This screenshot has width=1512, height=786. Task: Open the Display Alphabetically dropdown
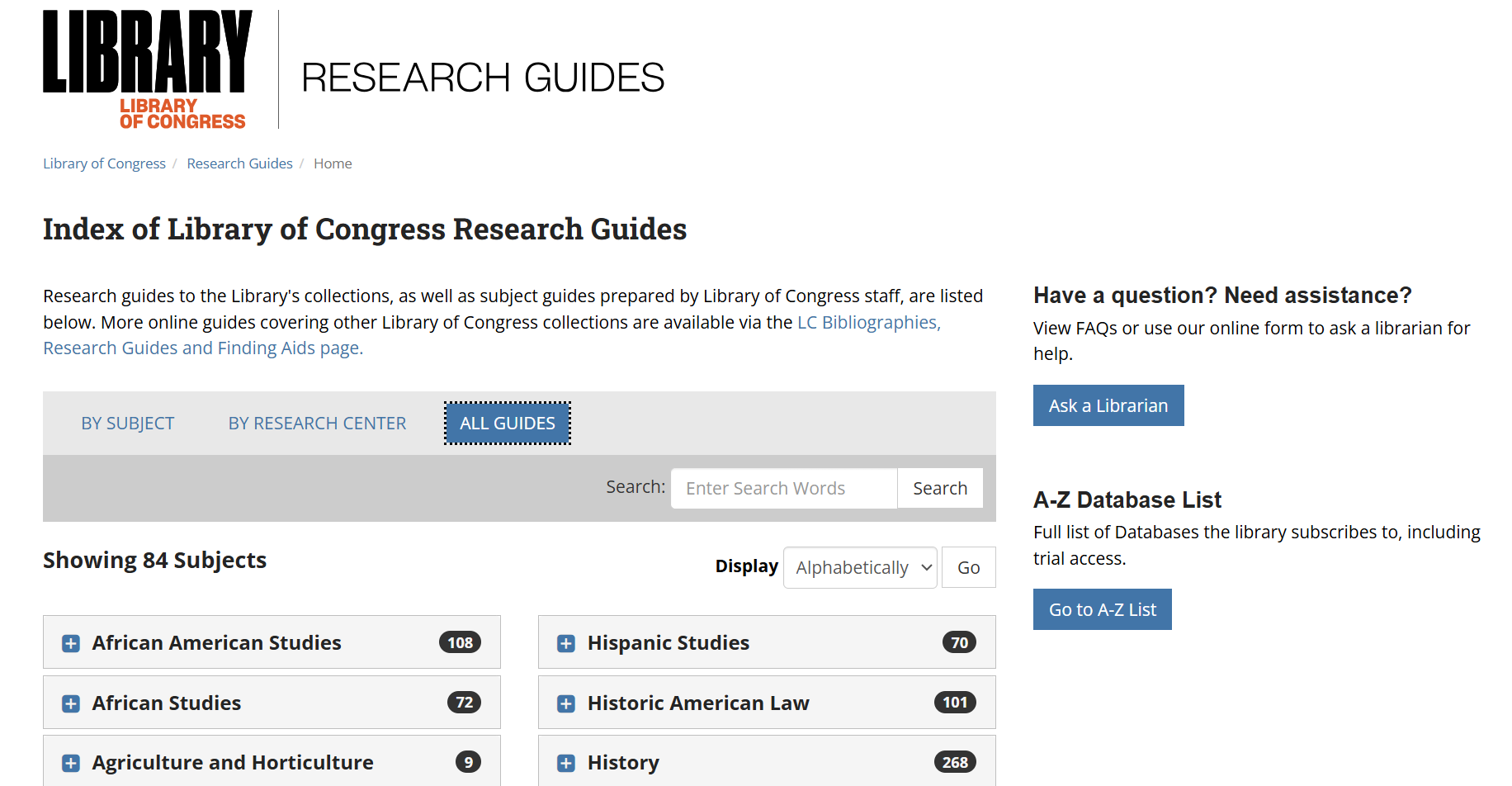(x=859, y=568)
